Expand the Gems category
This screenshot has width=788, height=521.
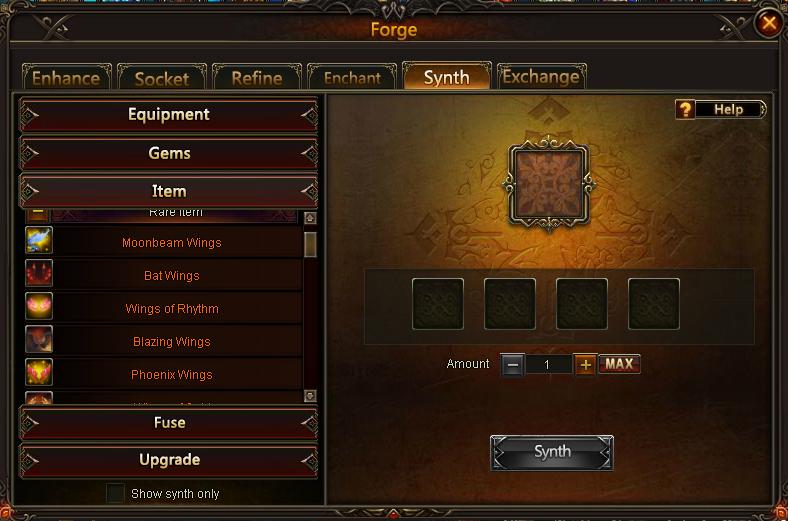point(169,153)
